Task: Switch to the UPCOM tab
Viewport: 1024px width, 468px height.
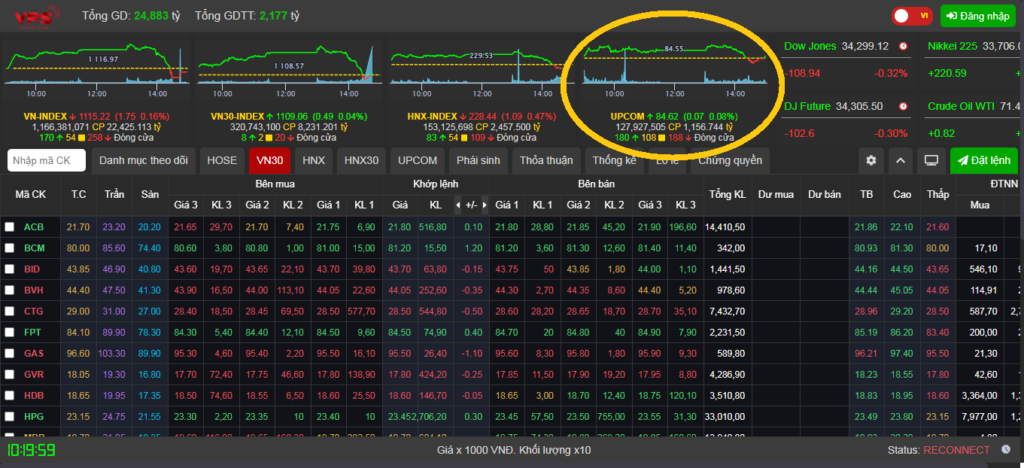Action: coord(417,161)
